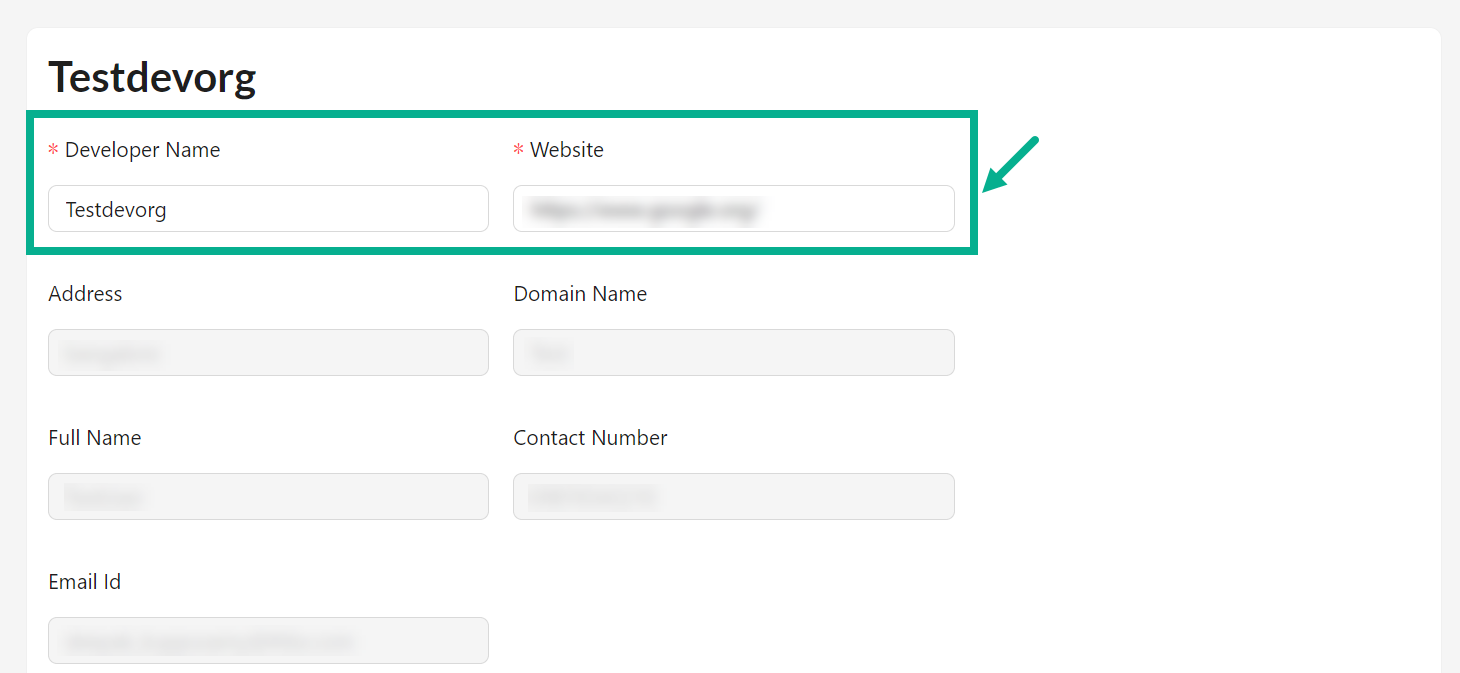Click the red asterisk beside Developer Name
The image size is (1460, 673).
53,151
